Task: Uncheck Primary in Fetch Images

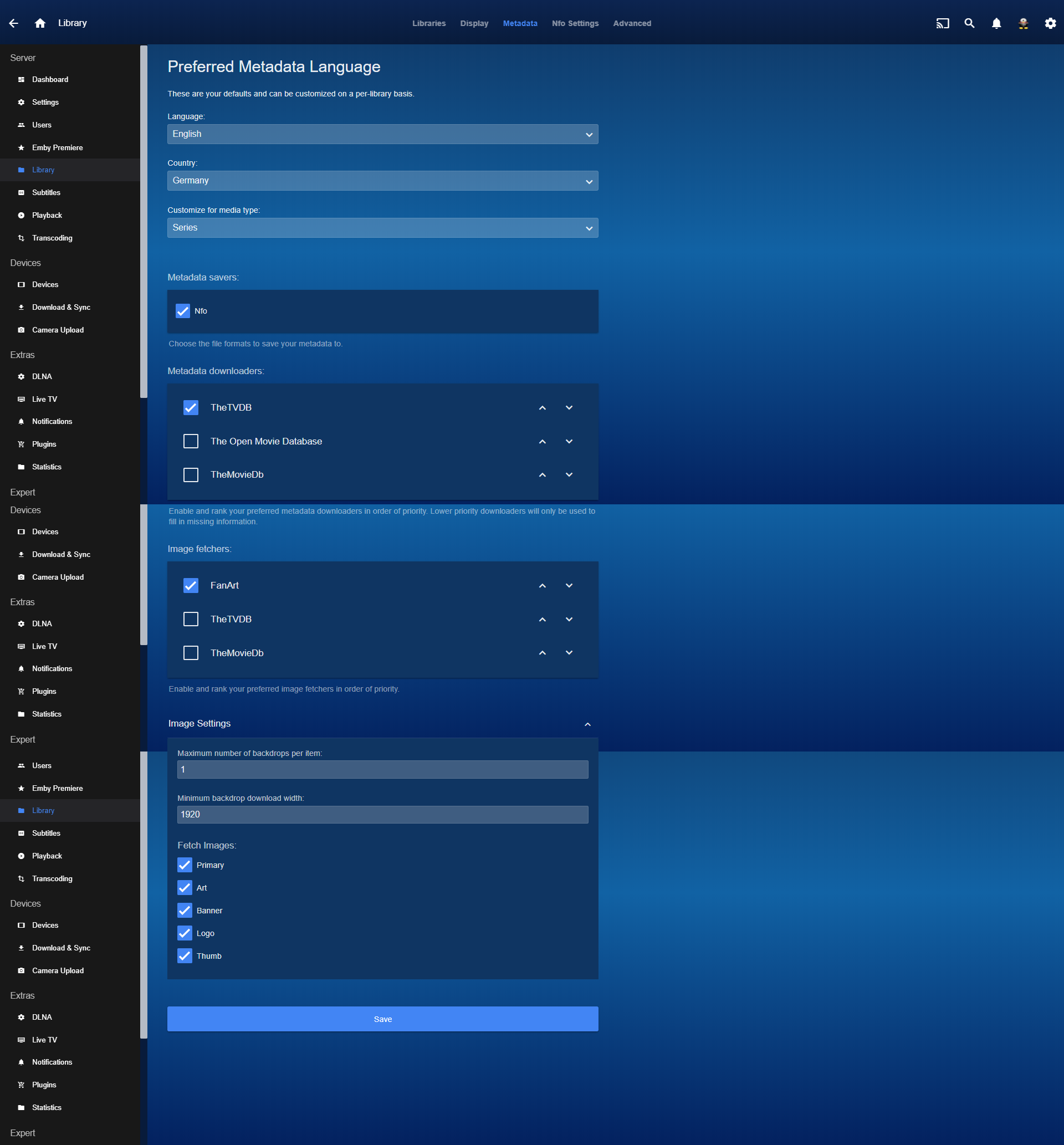Action: click(x=185, y=865)
